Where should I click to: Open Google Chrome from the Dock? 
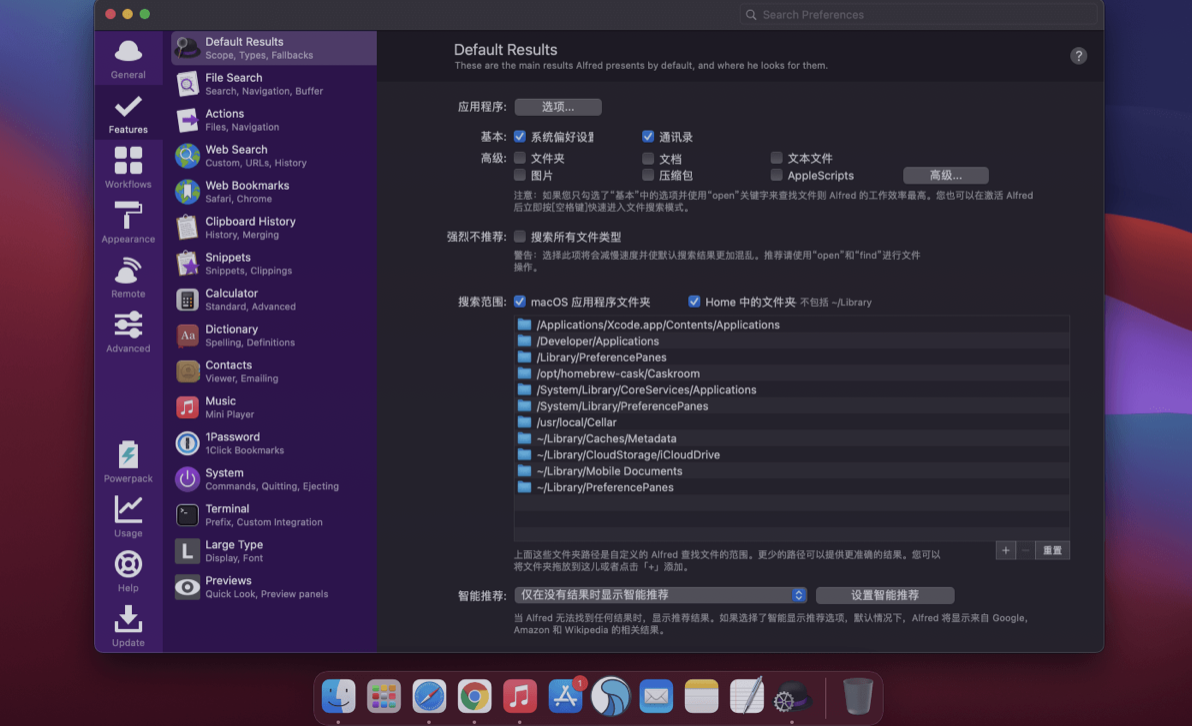click(474, 696)
